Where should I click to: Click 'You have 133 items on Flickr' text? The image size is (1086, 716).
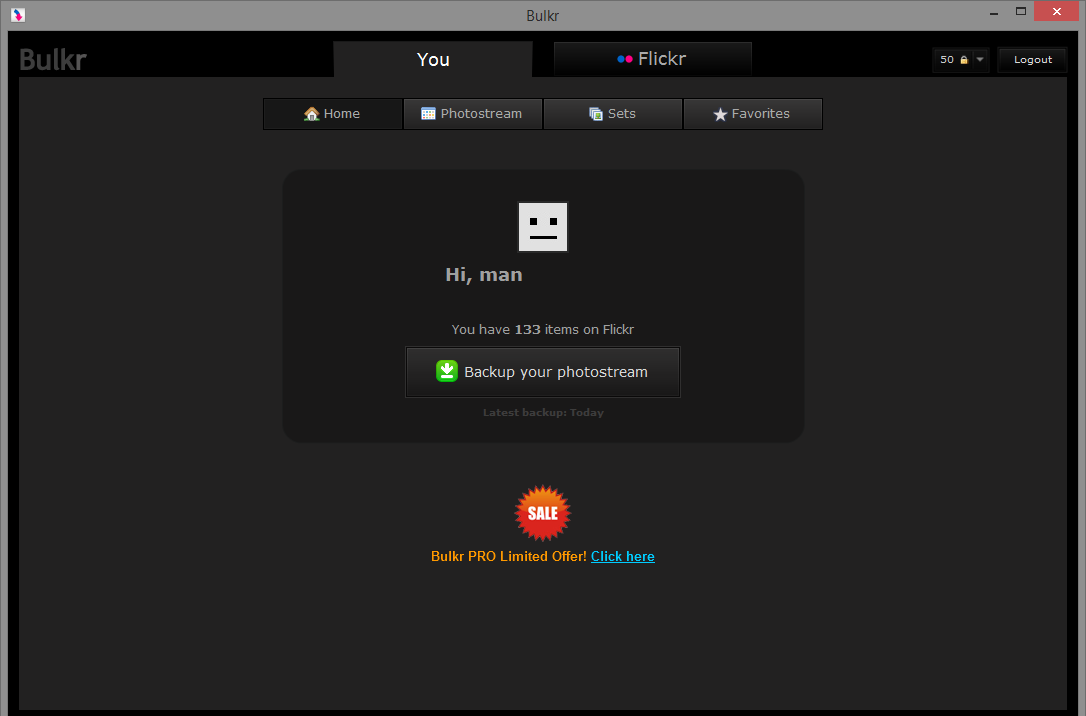543,330
